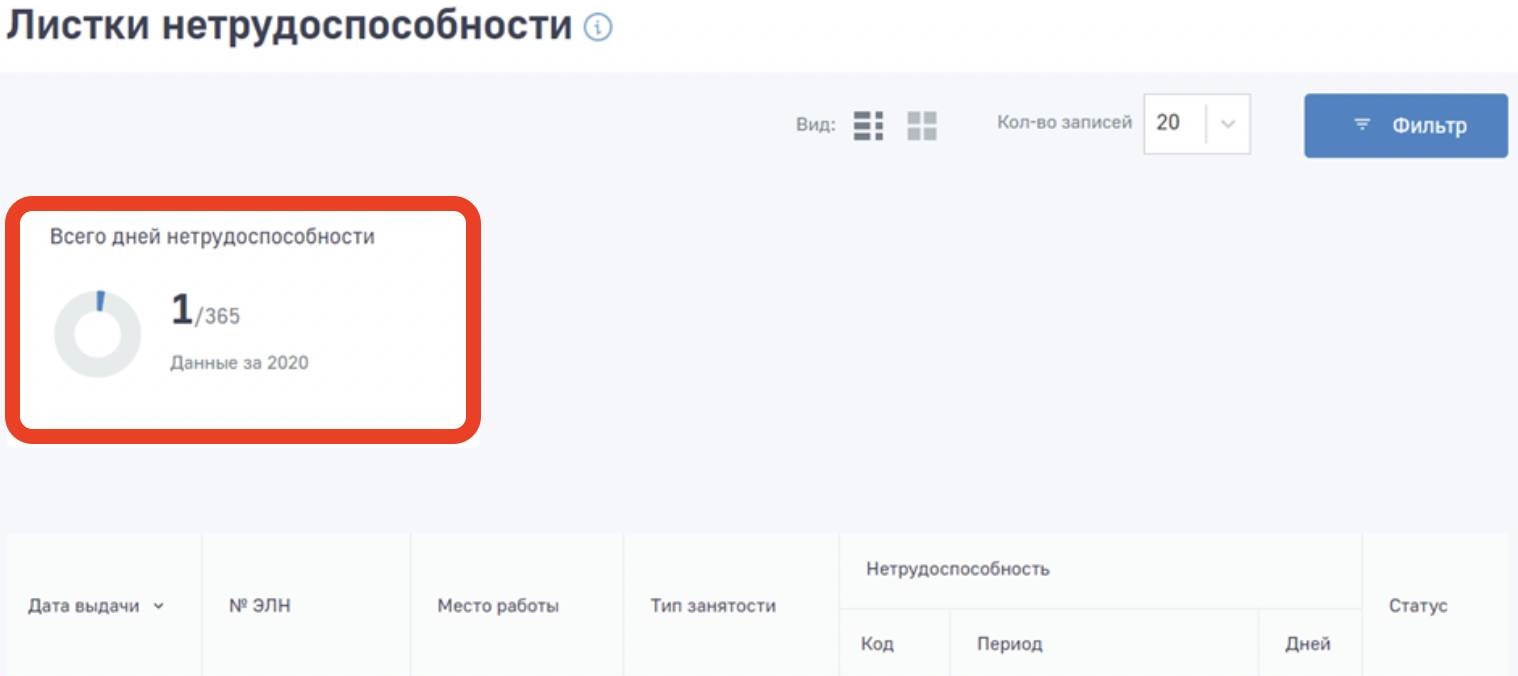Viewport: 1518px width, 676px height.
Task: Activate the tiled cards view icon
Action: point(919,125)
